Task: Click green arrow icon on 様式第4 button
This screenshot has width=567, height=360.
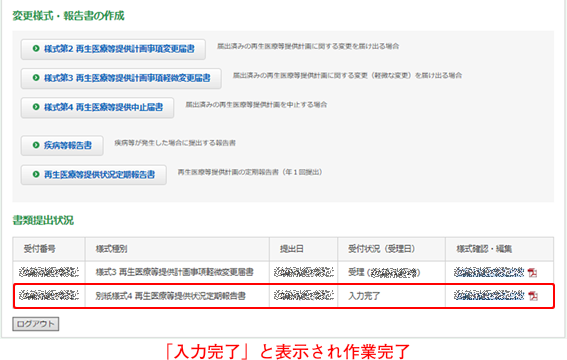Action: tap(36, 107)
